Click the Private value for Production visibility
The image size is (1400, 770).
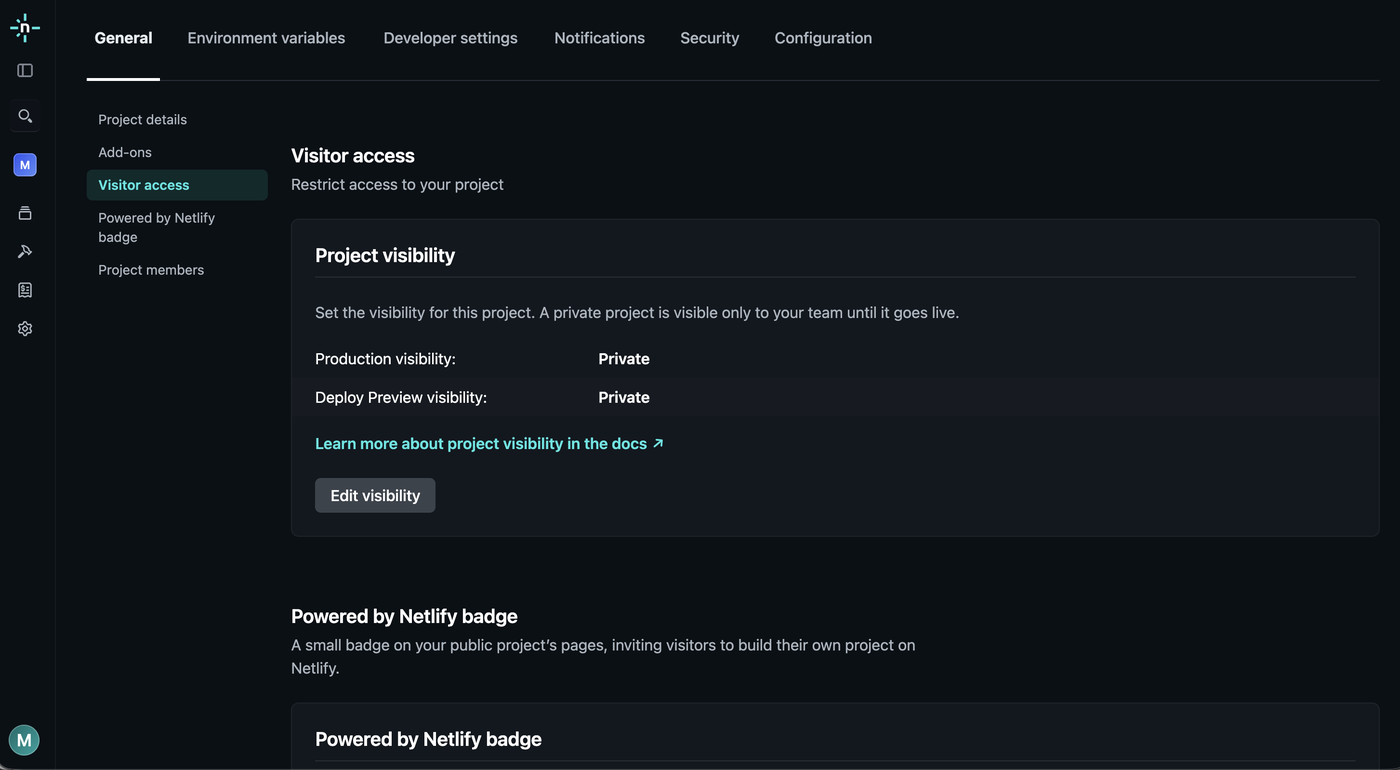coord(624,359)
